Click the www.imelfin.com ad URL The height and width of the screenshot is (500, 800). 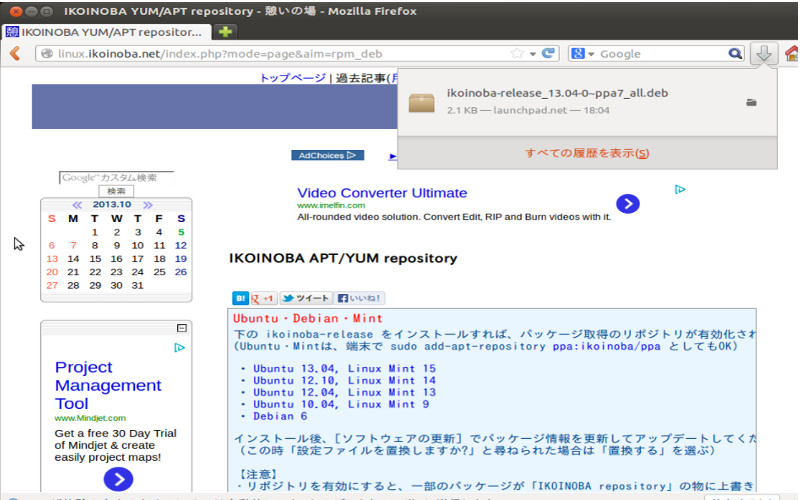331,205
